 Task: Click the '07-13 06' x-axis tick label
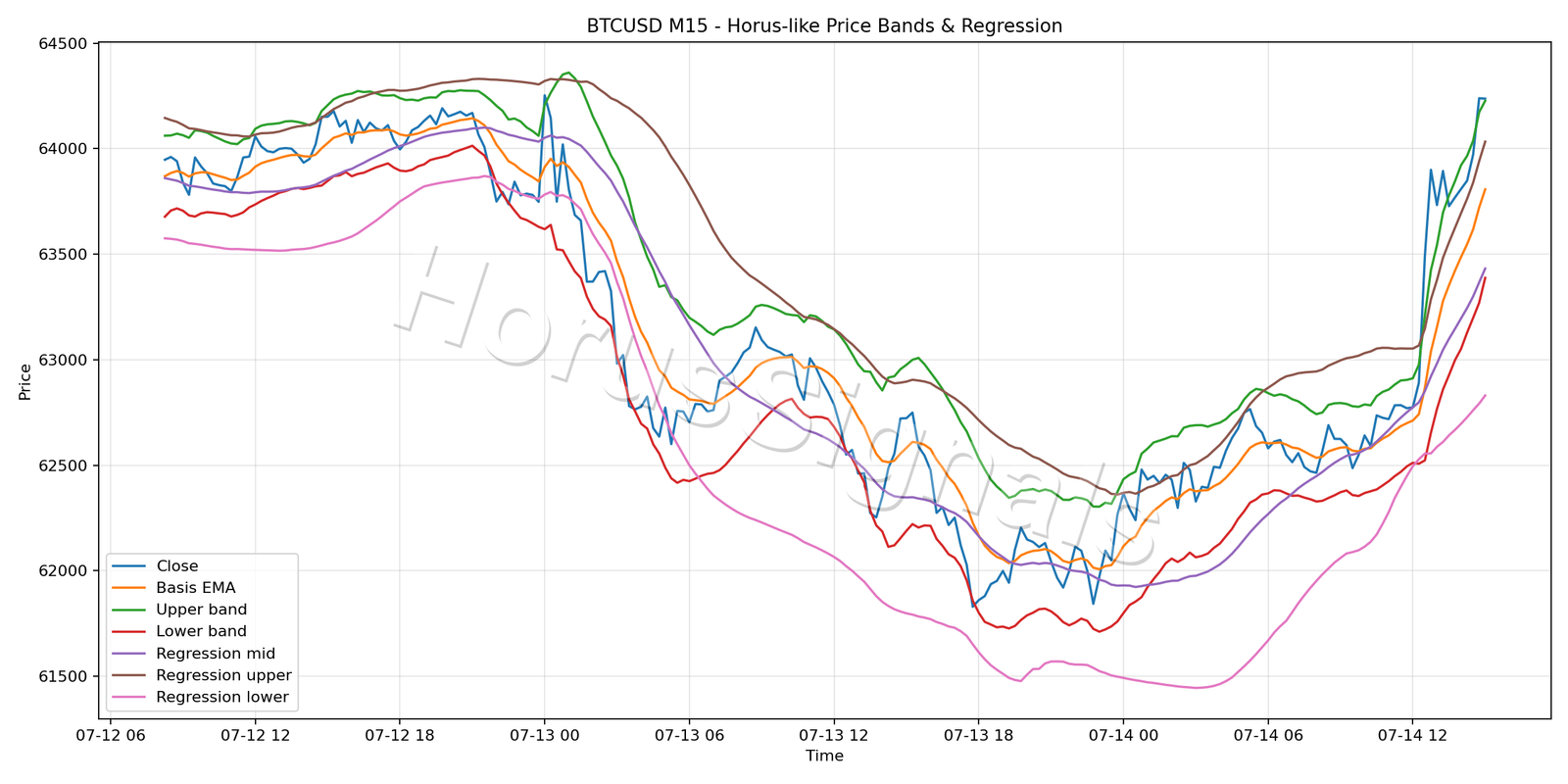coord(689,735)
